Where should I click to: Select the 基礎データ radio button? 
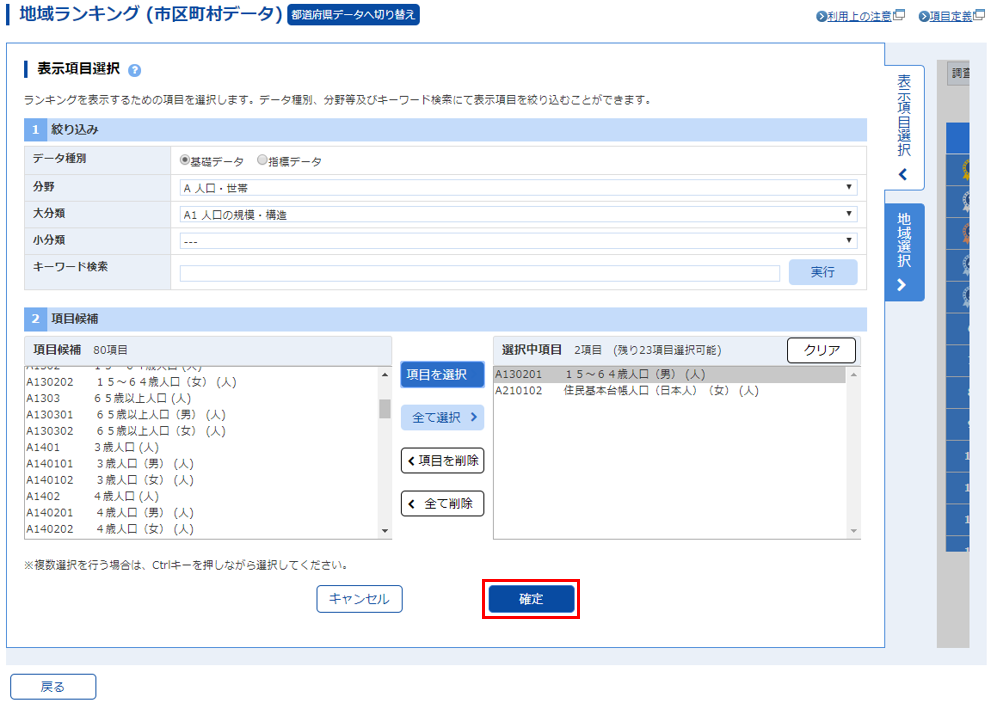tap(185, 160)
